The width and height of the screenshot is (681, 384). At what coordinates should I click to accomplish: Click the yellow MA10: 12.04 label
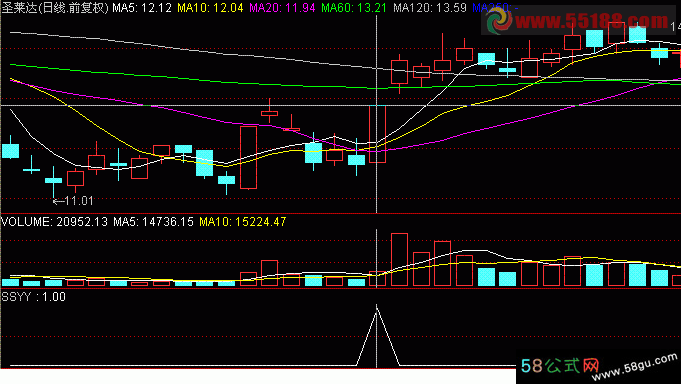[x=210, y=8]
